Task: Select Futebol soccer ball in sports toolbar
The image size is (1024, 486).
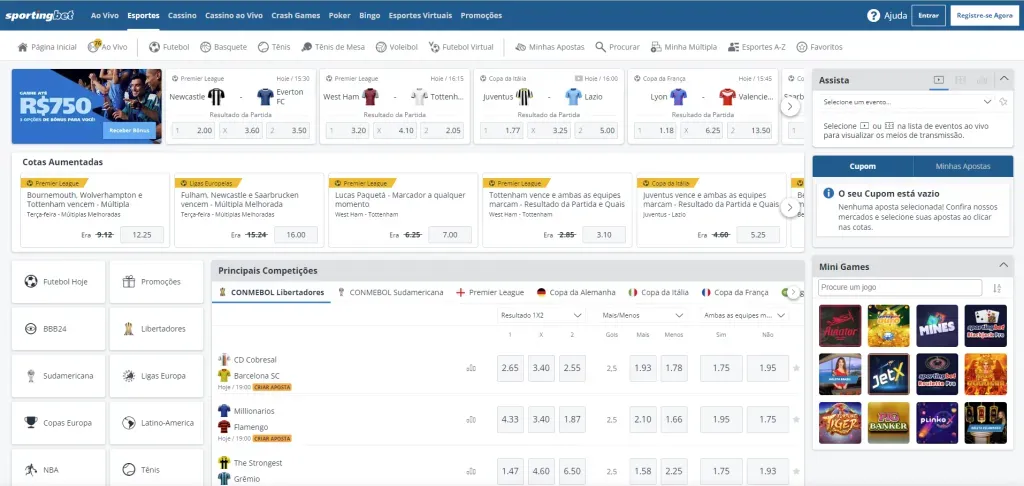Action: pos(154,47)
